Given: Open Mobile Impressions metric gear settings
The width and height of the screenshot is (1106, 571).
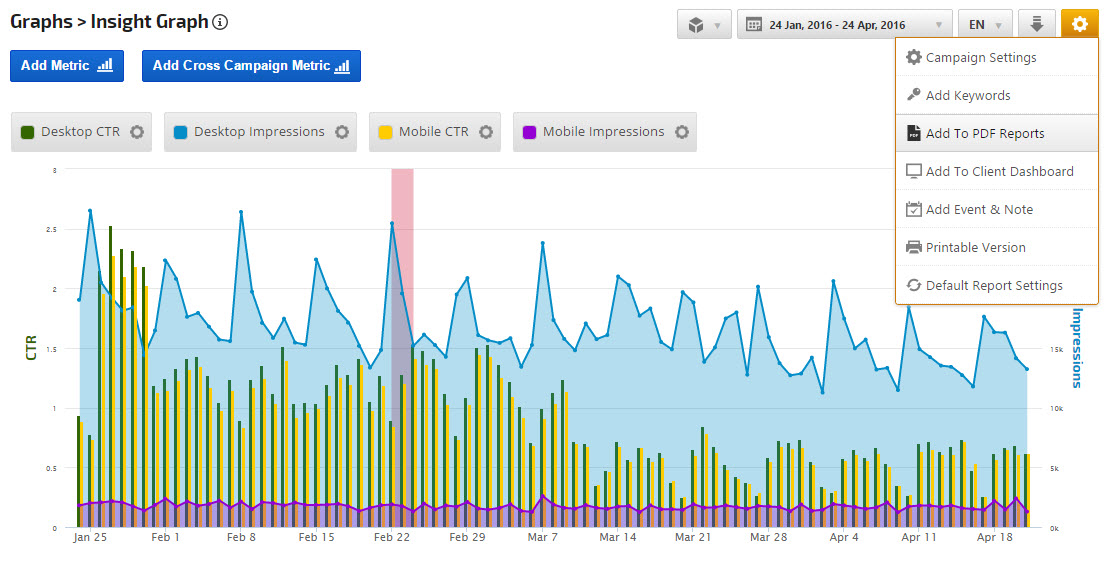Looking at the screenshot, I should (682, 132).
